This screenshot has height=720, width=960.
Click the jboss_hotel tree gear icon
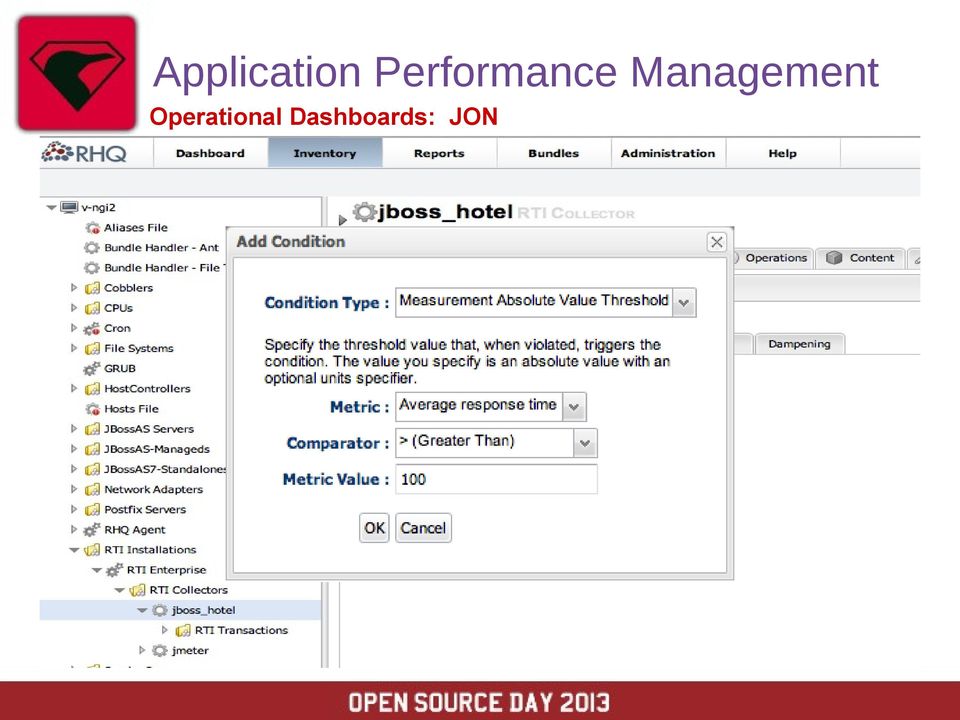pyautogui.click(x=160, y=610)
